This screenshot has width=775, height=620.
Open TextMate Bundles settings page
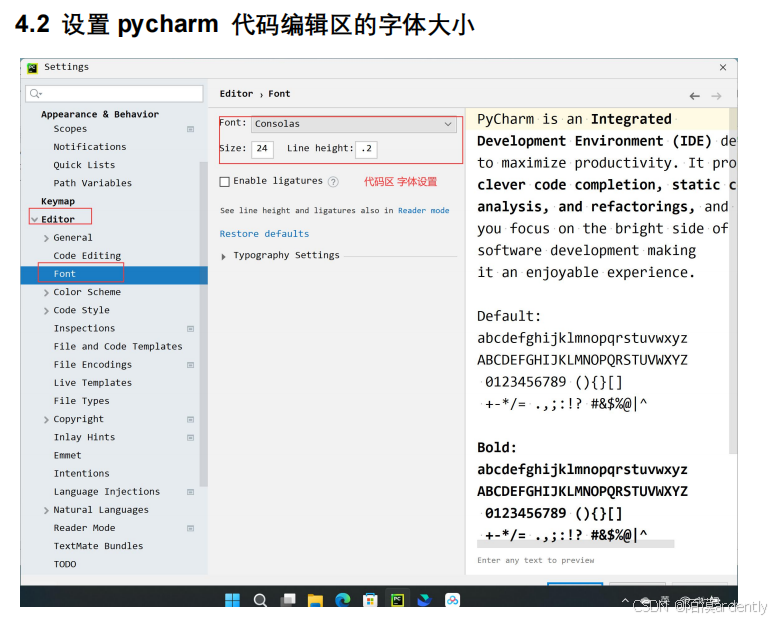98,546
